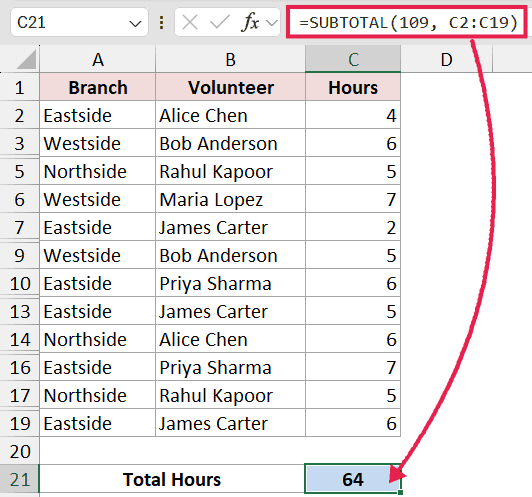Screen dimensions: 532x497
Task: Select Hours value 2 in row 7
Action: point(353,227)
